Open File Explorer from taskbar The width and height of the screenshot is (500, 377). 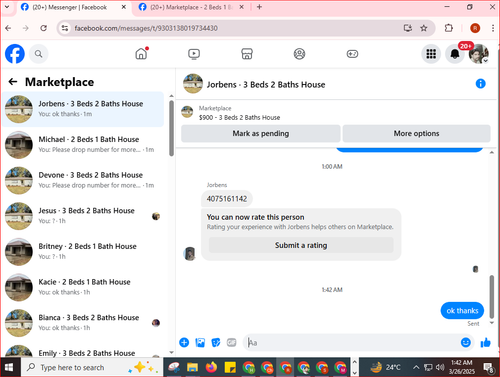coord(192,367)
